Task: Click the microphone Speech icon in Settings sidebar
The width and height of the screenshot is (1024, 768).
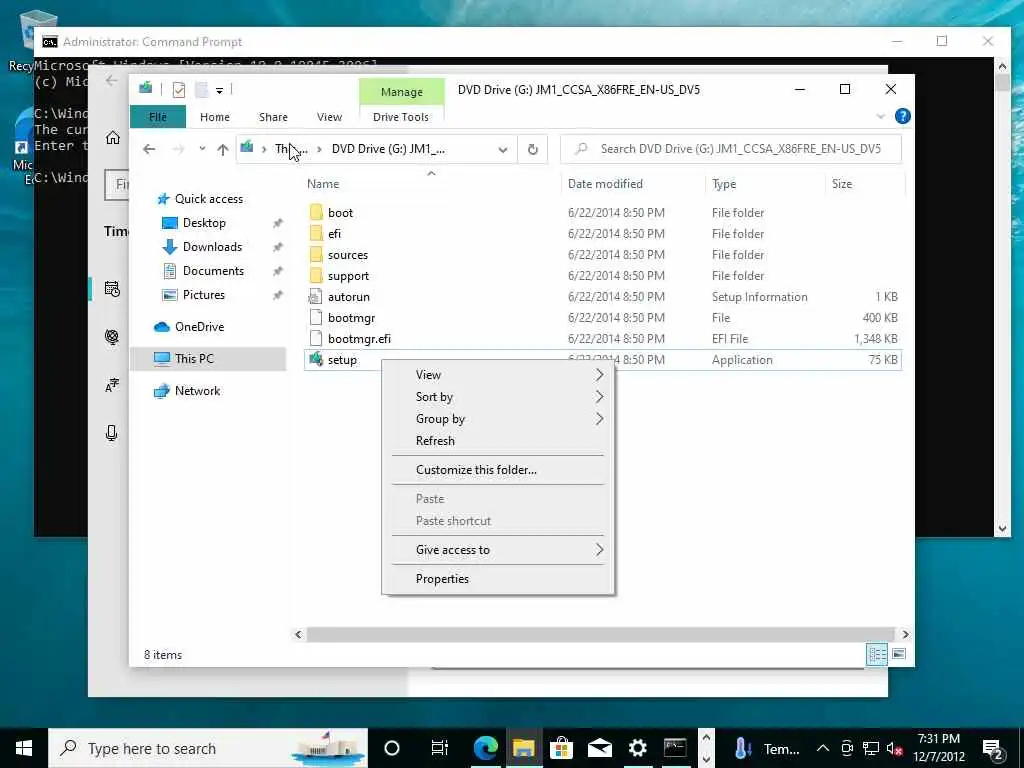Action: pyautogui.click(x=112, y=433)
